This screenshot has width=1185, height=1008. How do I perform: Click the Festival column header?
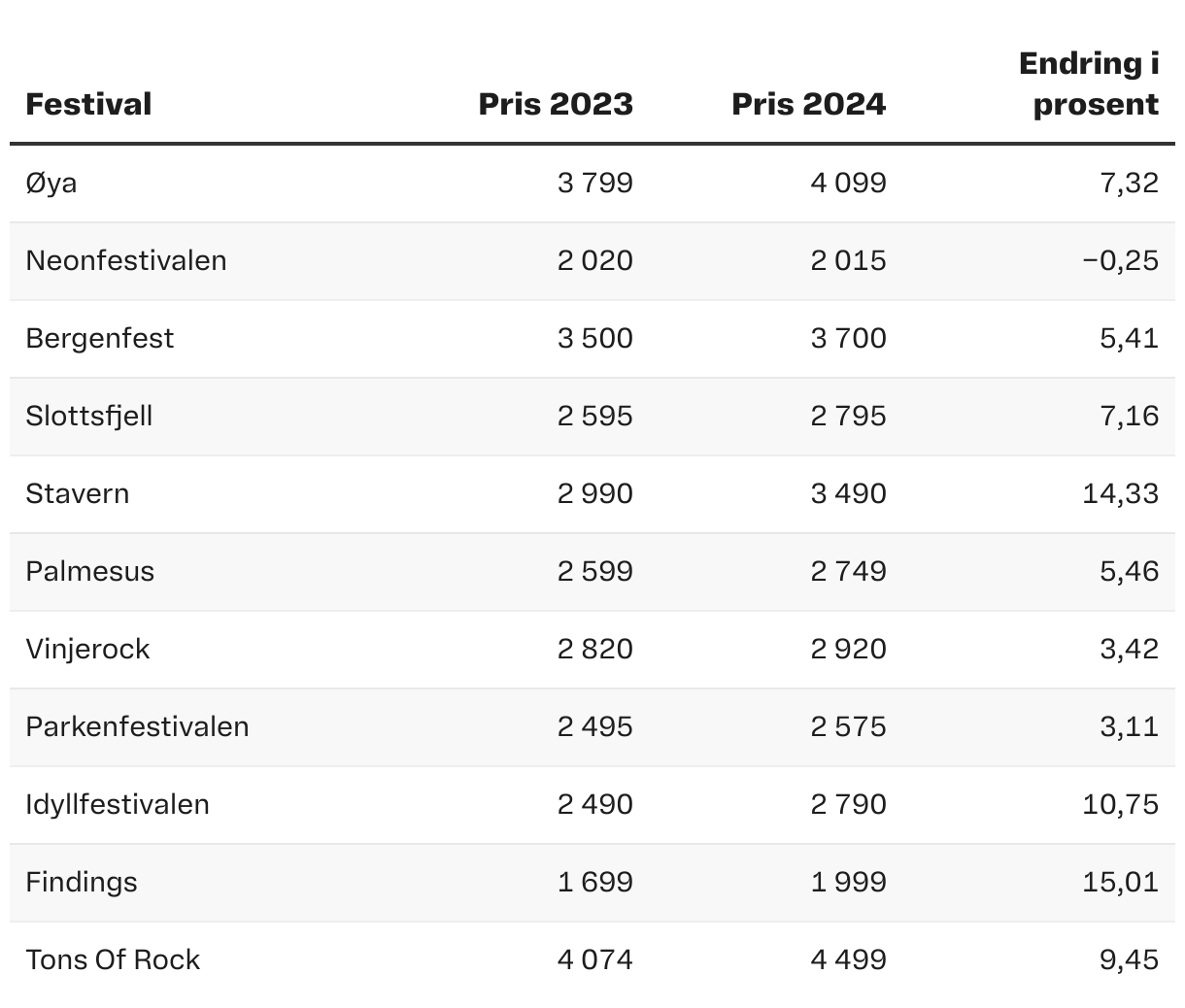click(88, 104)
